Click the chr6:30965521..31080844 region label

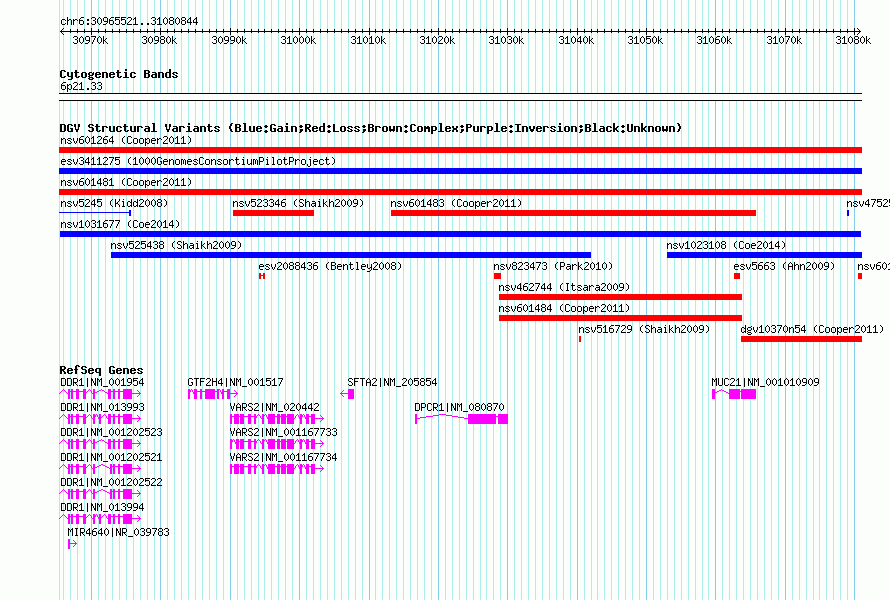(129, 22)
